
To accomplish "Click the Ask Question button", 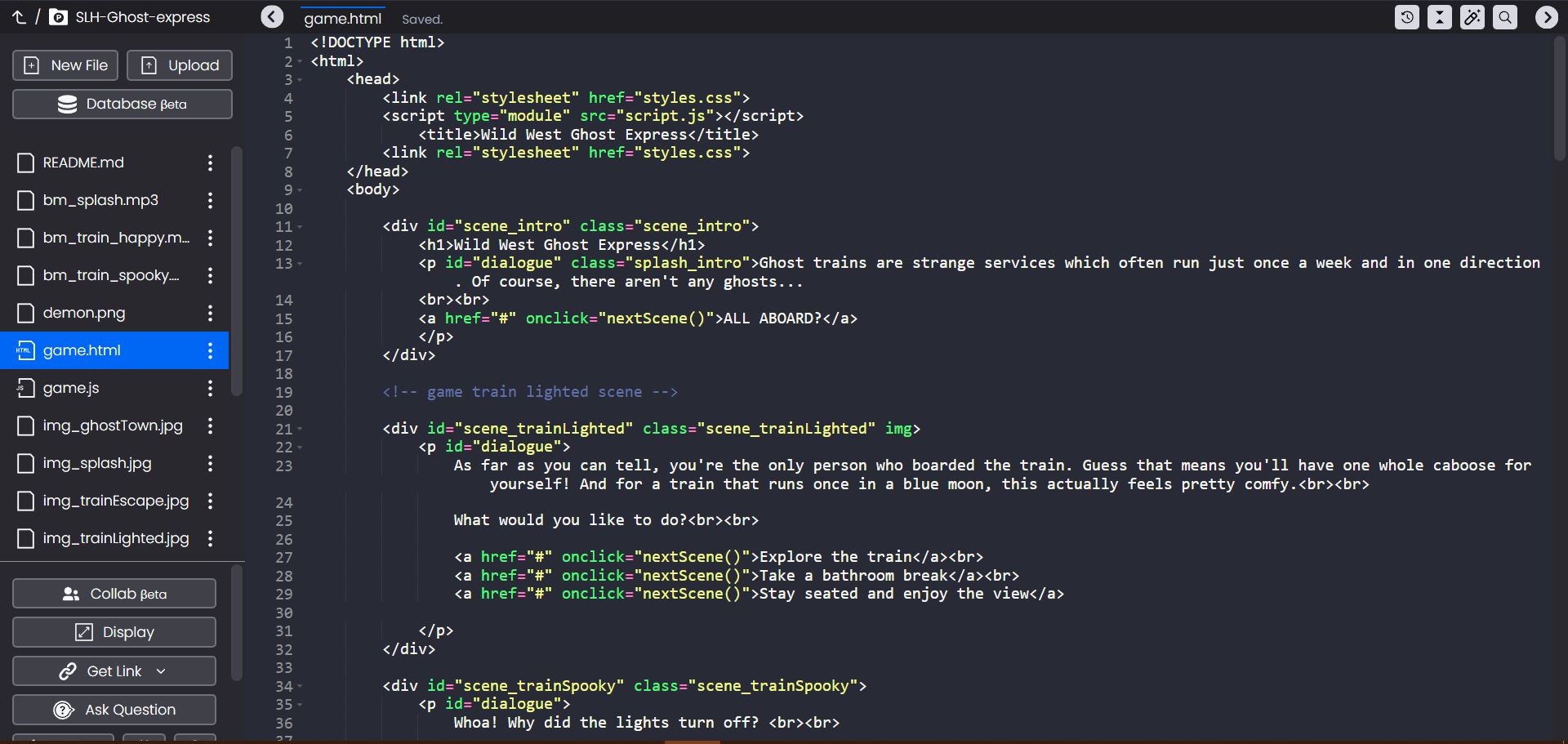I will 114,710.
